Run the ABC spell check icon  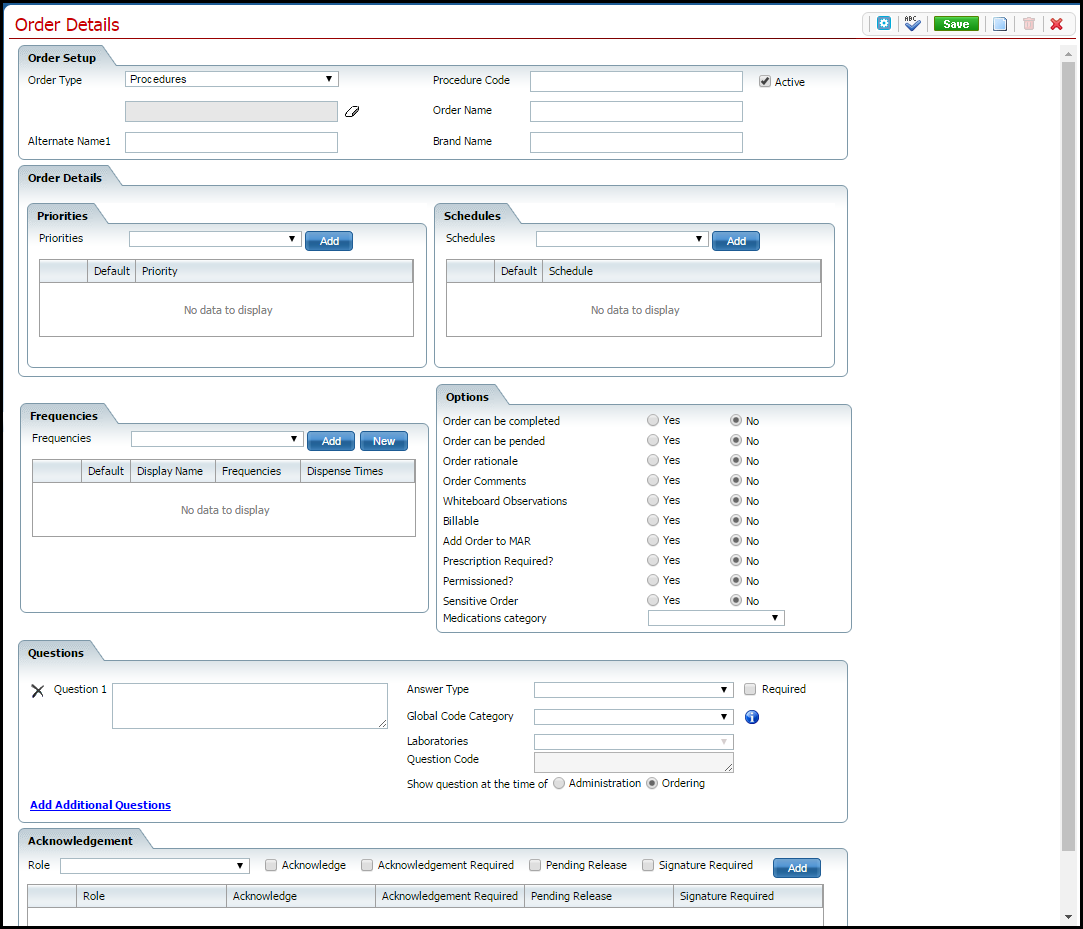point(912,23)
